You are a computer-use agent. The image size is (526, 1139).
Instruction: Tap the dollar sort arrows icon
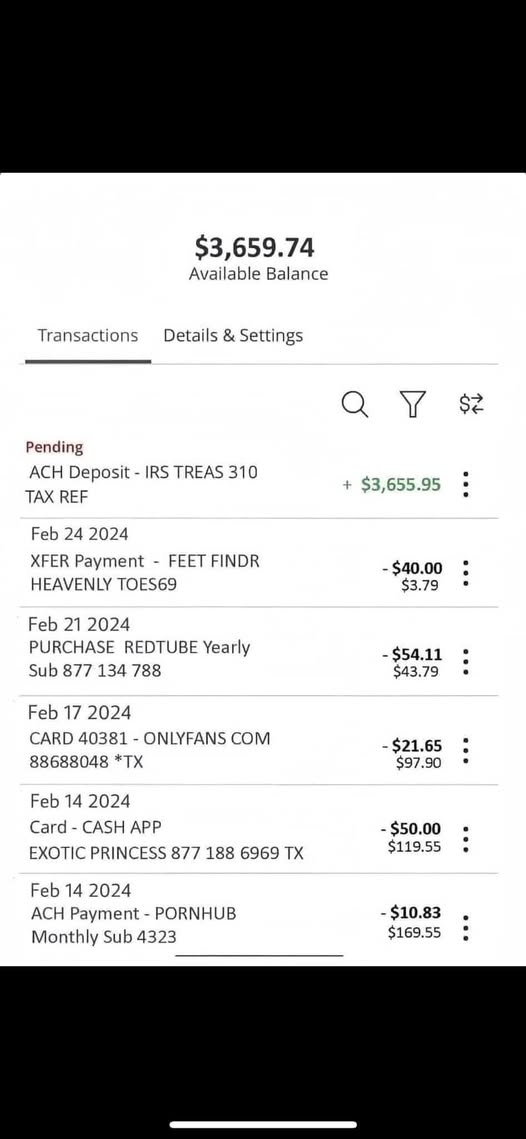point(471,404)
